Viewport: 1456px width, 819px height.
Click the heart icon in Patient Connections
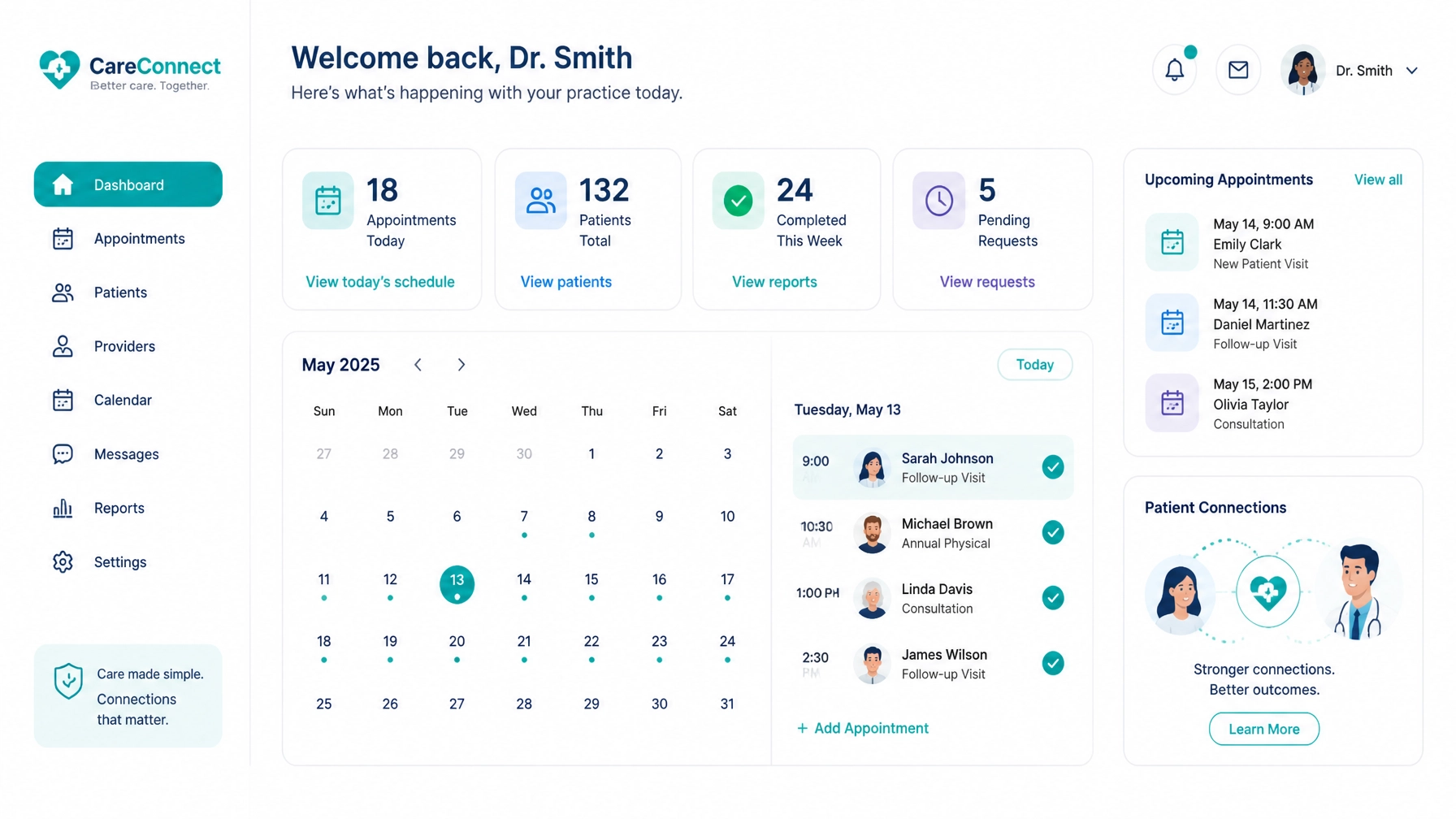[1267, 591]
